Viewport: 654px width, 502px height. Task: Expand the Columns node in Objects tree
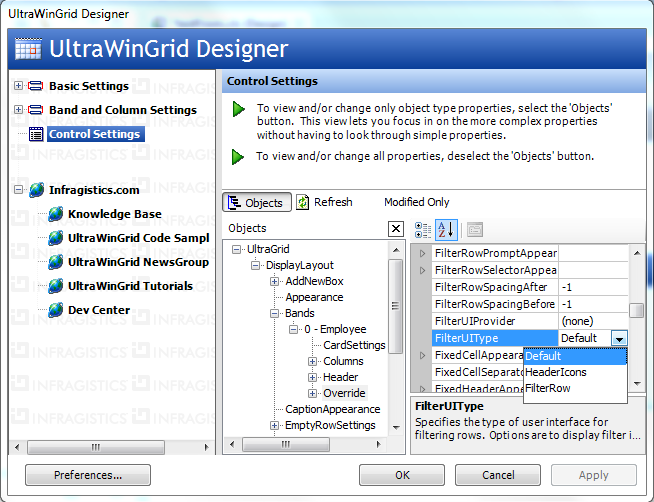point(313,361)
